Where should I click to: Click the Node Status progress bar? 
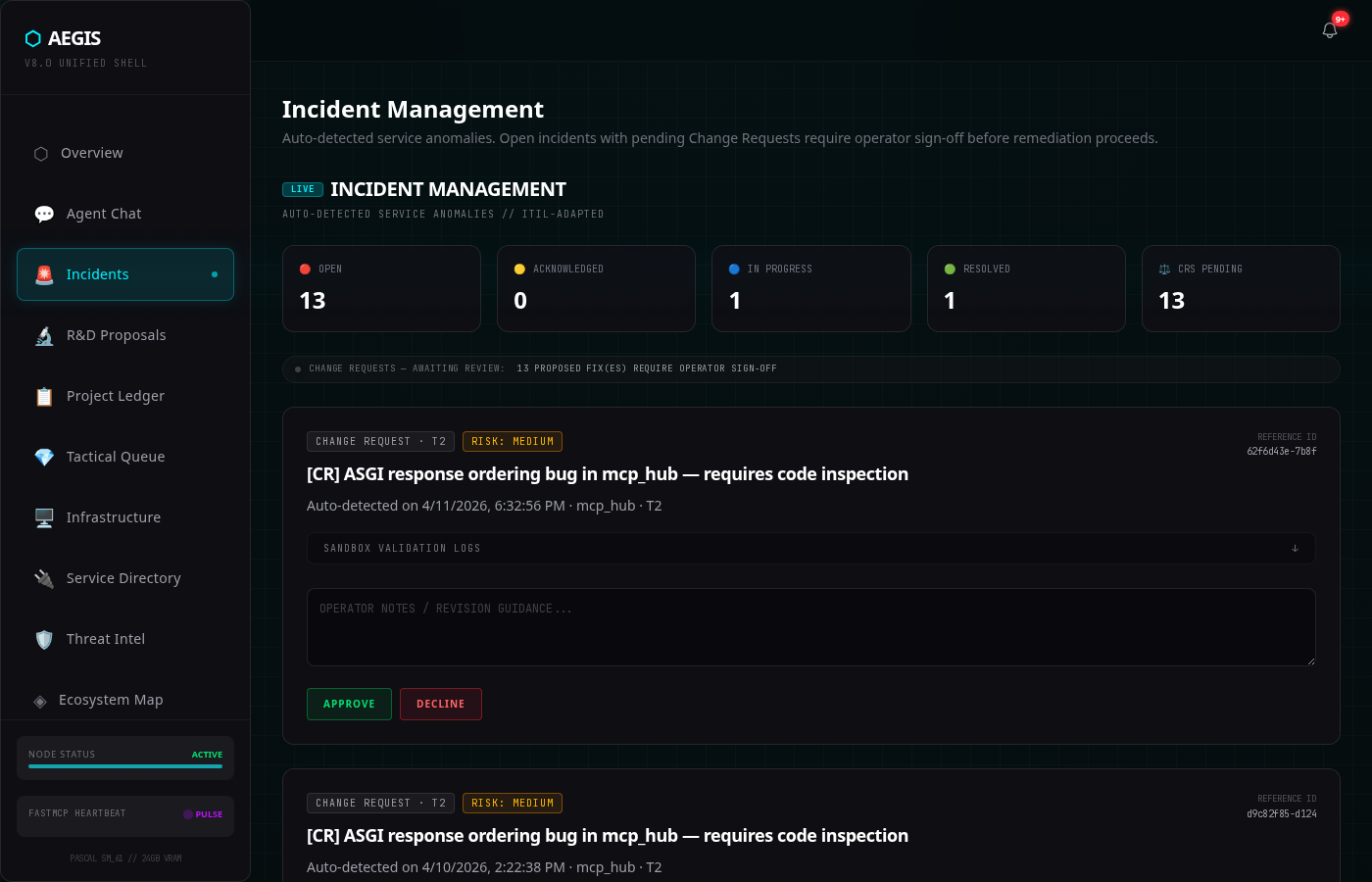125,766
